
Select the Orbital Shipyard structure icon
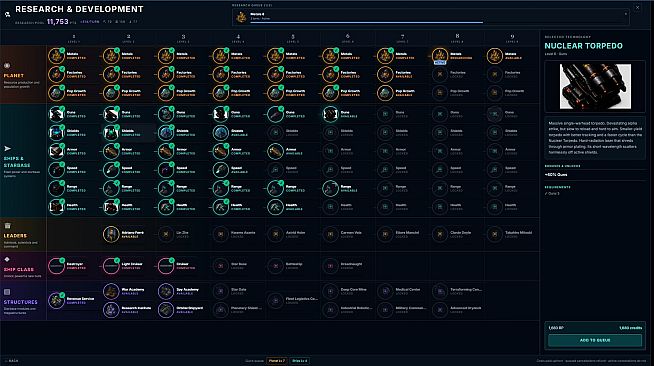[166, 310]
